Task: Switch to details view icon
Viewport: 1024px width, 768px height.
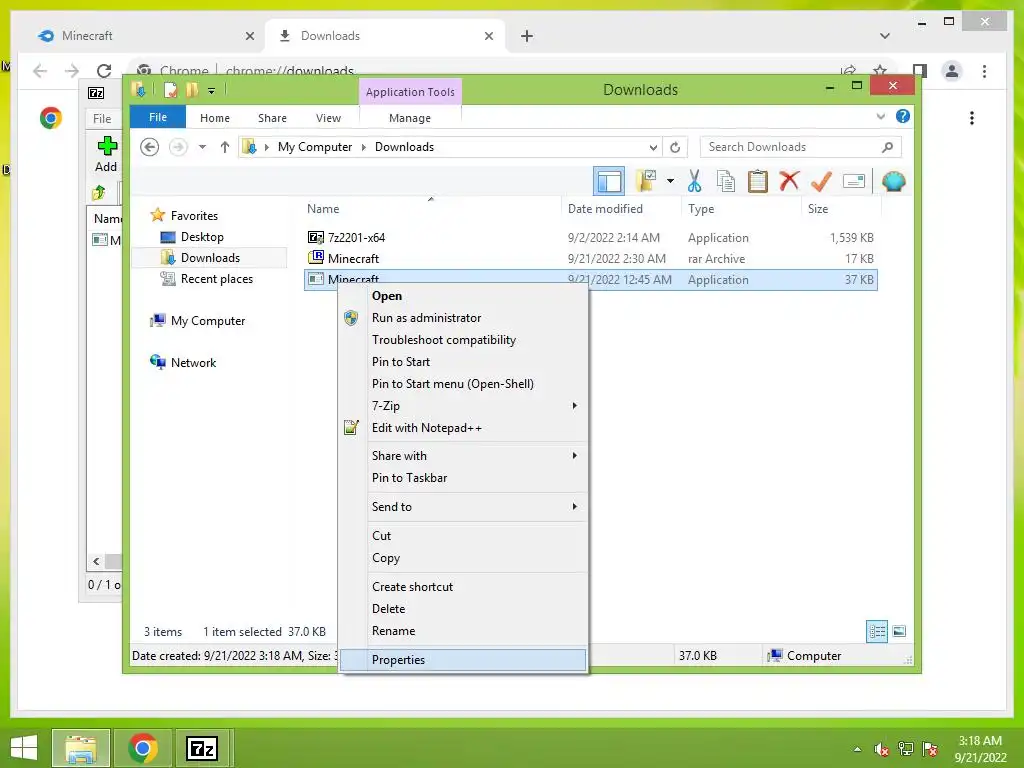Action: 877,632
